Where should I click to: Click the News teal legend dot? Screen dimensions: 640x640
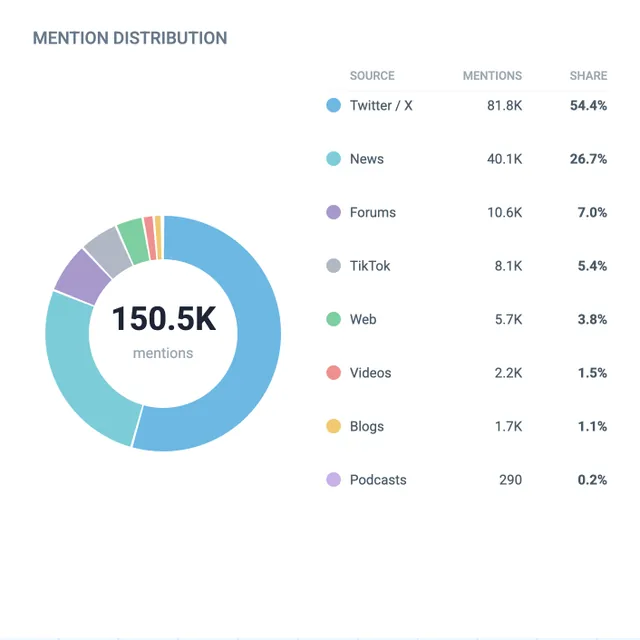pos(333,159)
